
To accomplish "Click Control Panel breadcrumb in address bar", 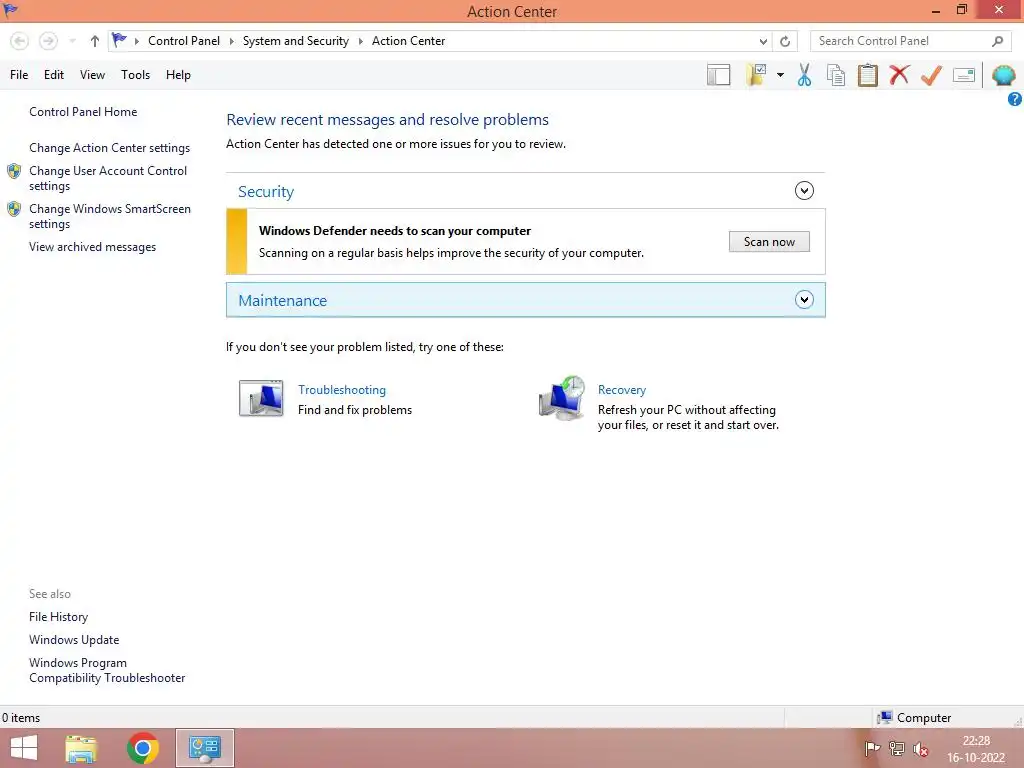I will point(184,40).
